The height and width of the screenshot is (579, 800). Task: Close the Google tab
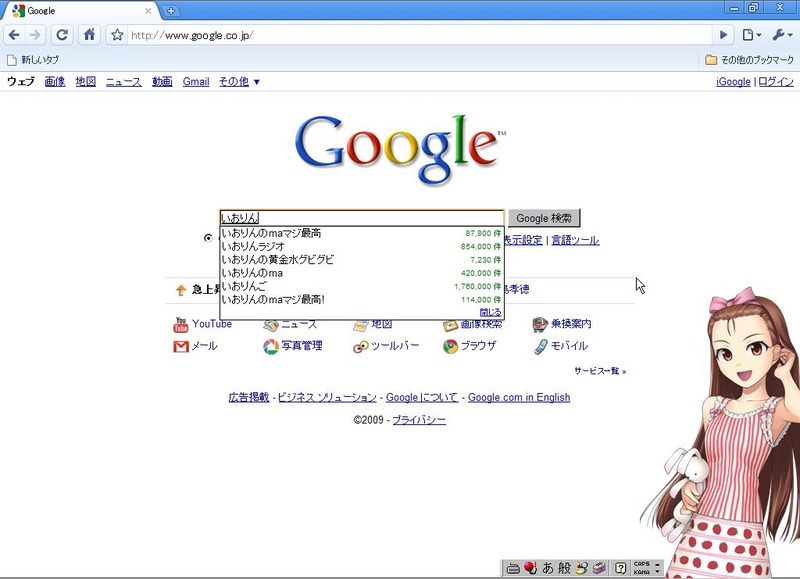tap(148, 10)
